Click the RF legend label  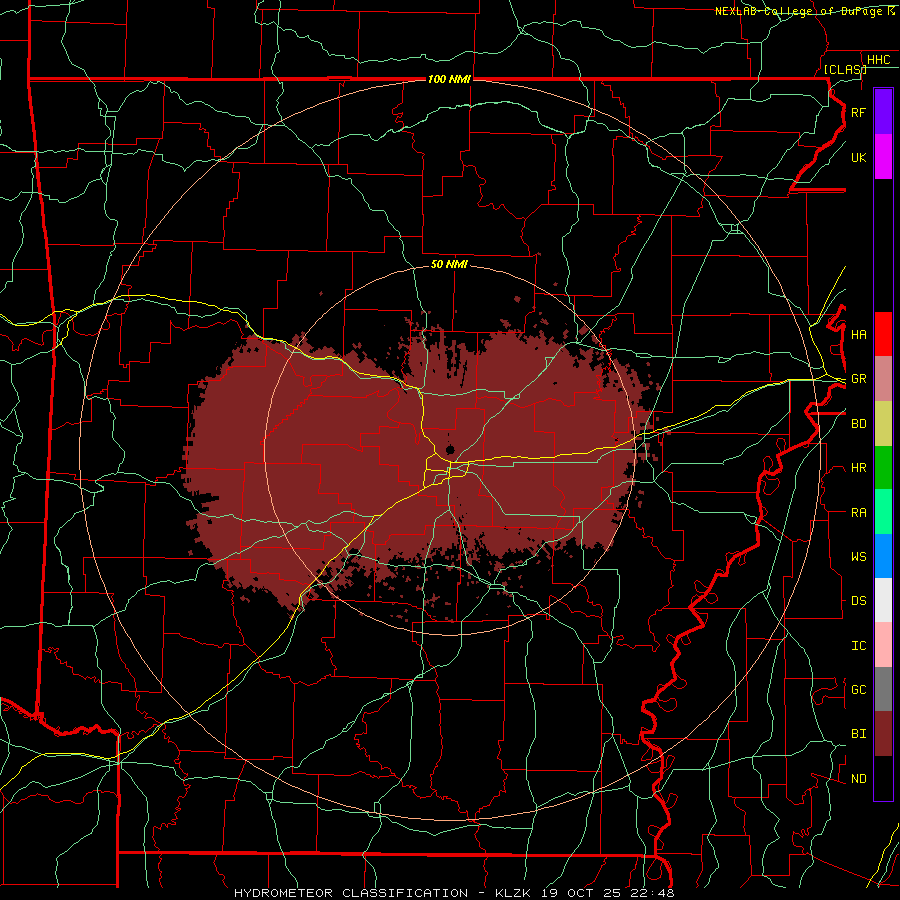858,113
